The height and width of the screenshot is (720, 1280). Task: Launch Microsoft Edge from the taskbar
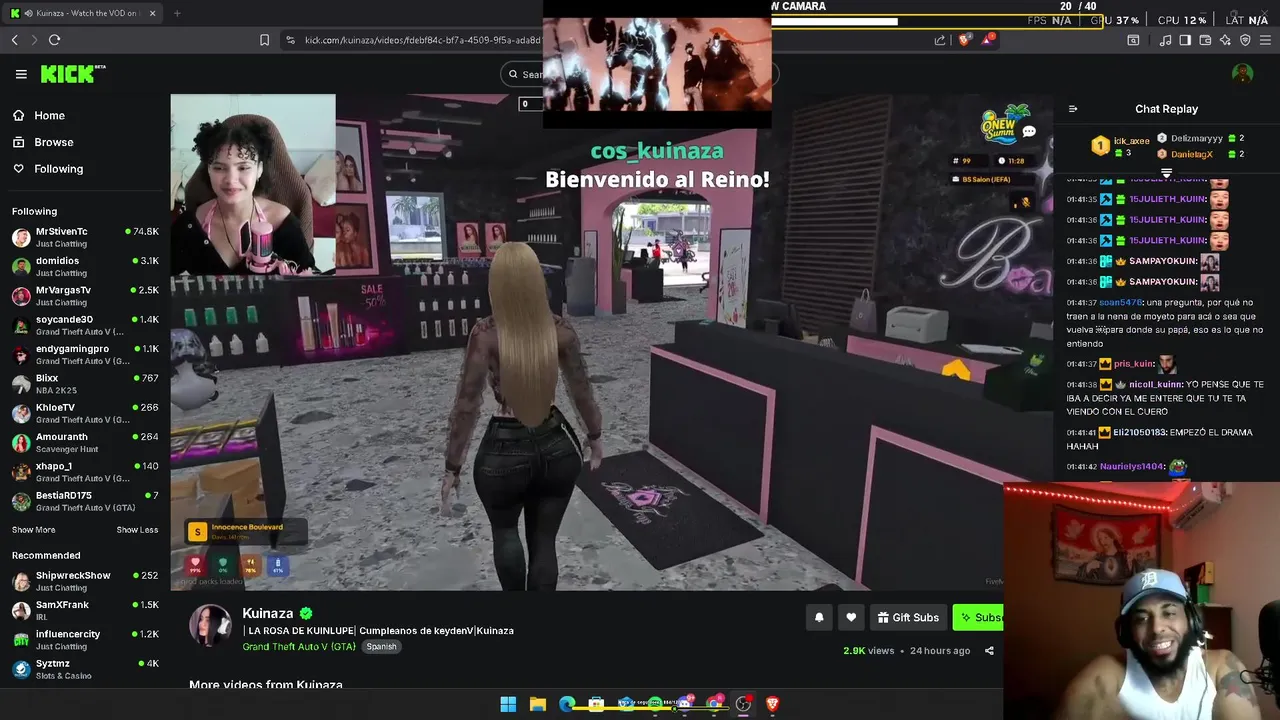click(567, 704)
